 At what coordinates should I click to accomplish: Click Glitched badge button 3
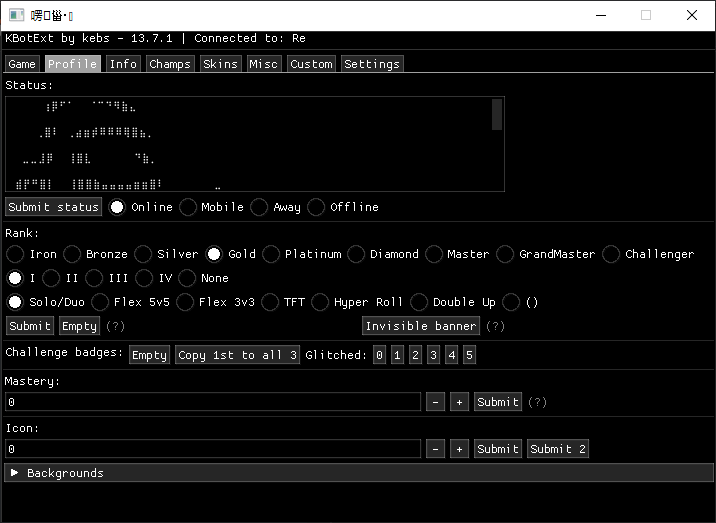pos(433,355)
